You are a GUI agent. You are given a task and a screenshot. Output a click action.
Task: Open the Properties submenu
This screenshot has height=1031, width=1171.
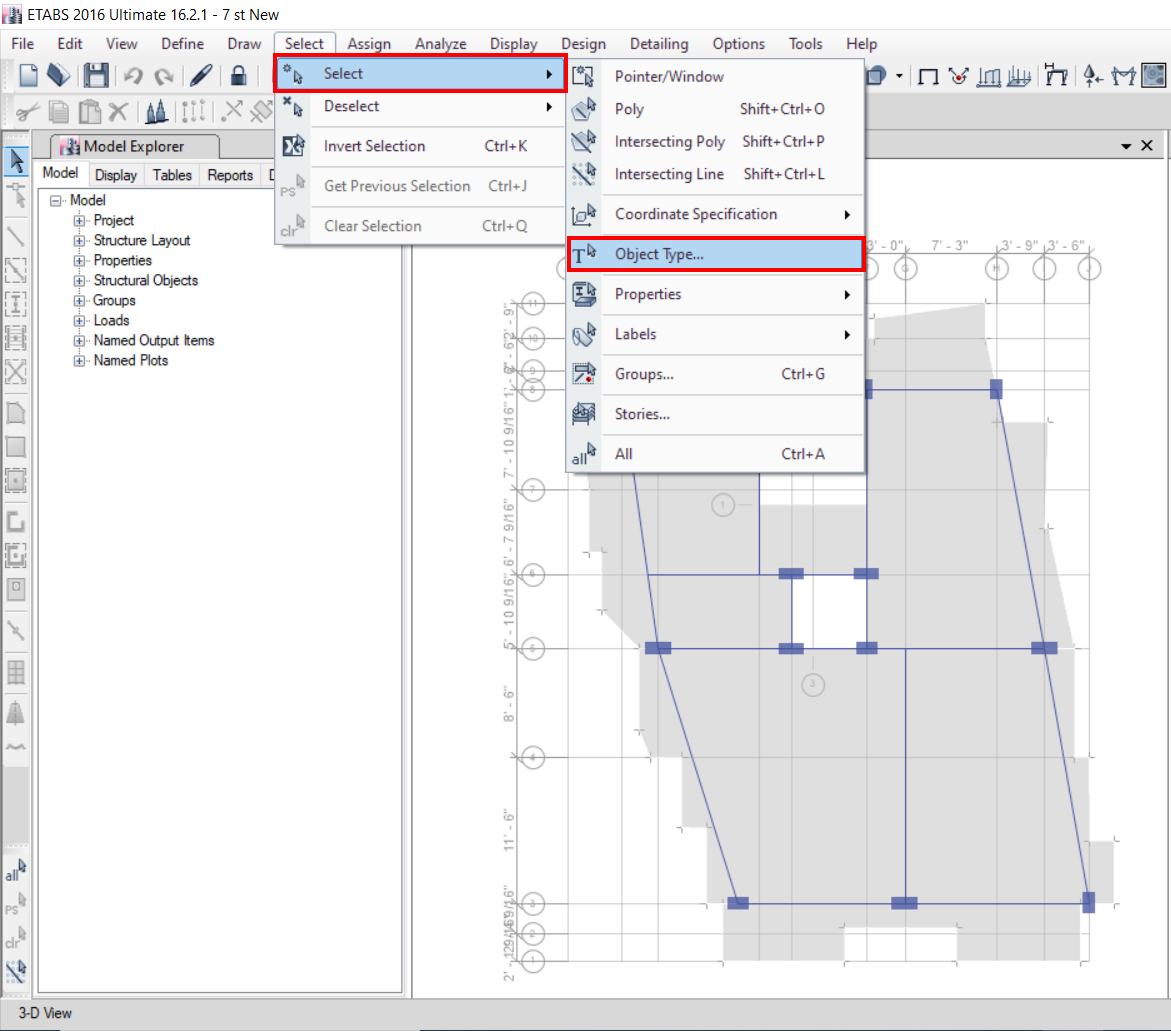click(648, 294)
